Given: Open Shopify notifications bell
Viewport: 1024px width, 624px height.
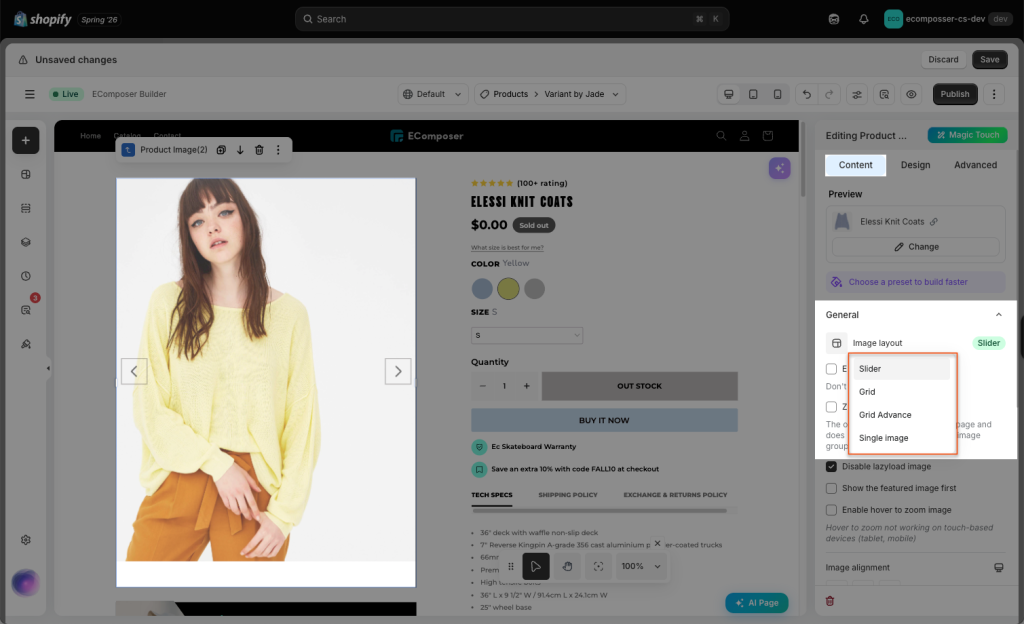Looking at the screenshot, I should click(x=863, y=19).
